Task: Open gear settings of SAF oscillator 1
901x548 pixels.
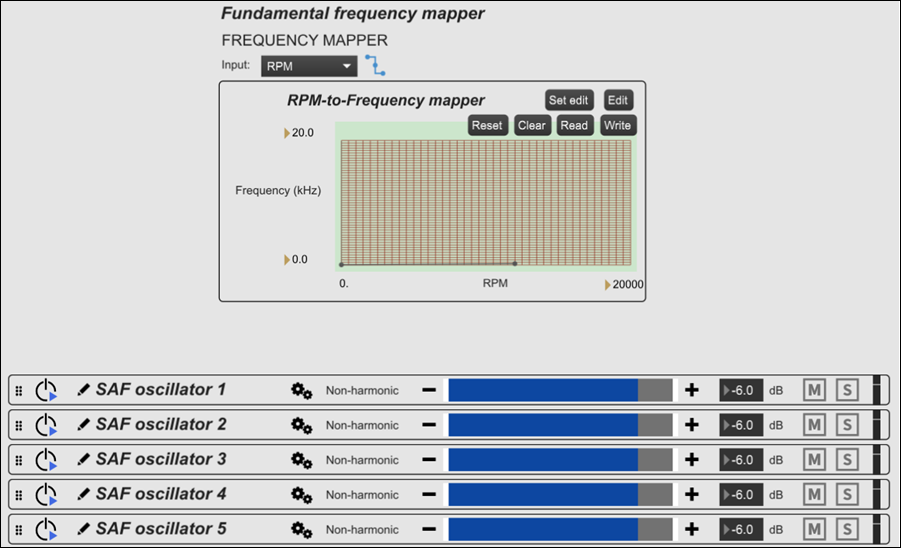Action: tap(301, 391)
